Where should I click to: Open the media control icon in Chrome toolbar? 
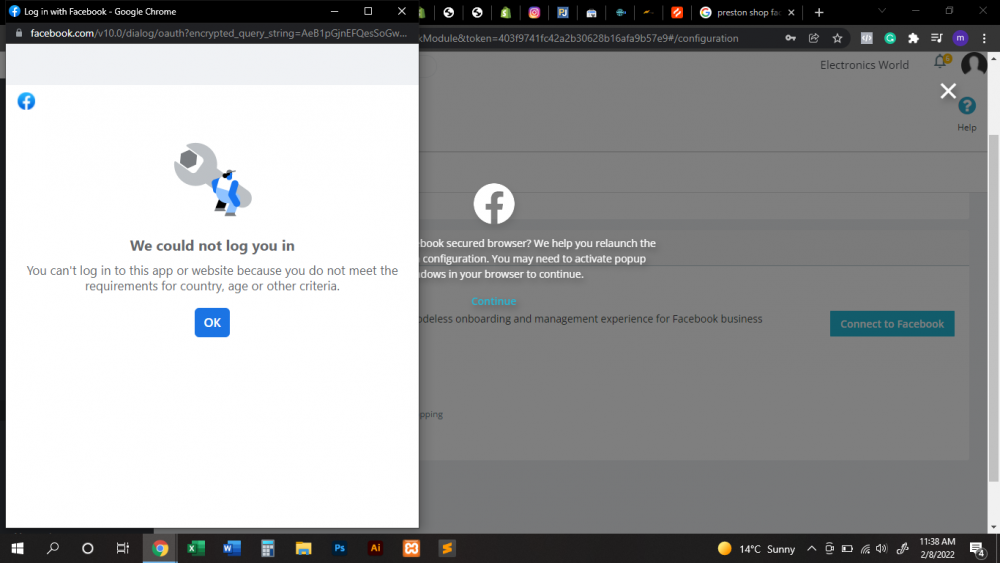tap(936, 38)
